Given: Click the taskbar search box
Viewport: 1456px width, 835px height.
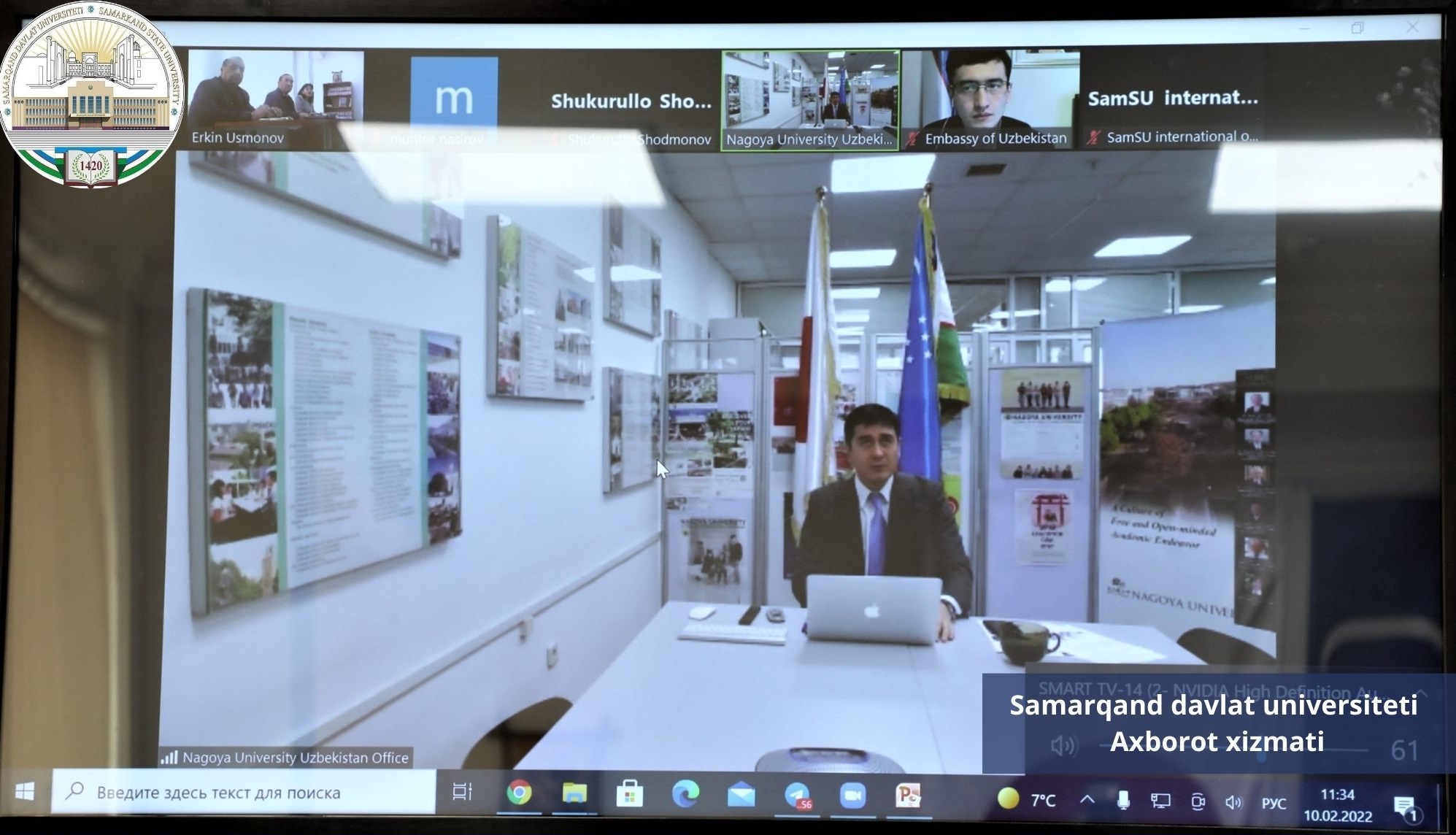Looking at the screenshot, I should tap(243, 792).
